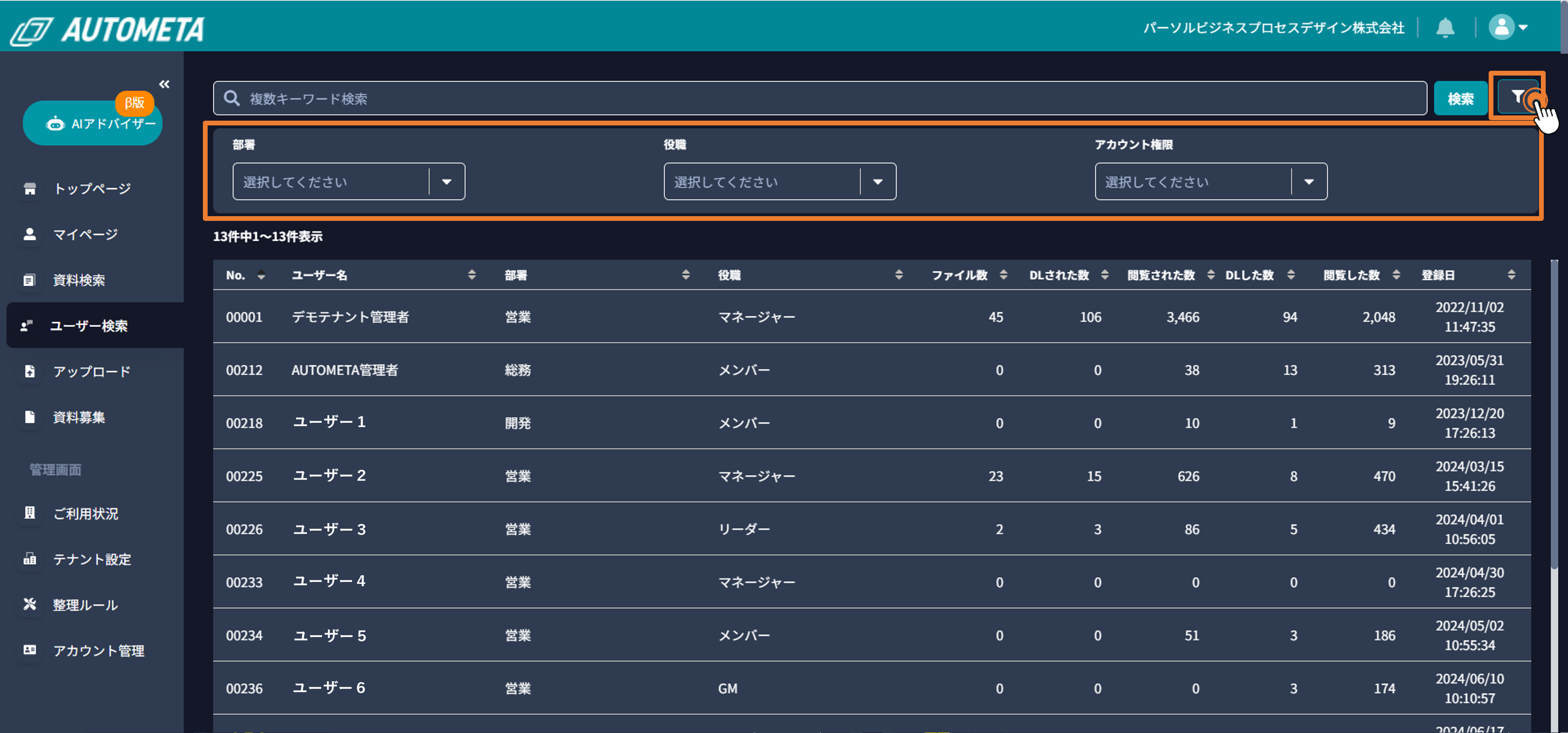Go to マイページ
Image resolution: width=1568 pixels, height=733 pixels.
86,234
